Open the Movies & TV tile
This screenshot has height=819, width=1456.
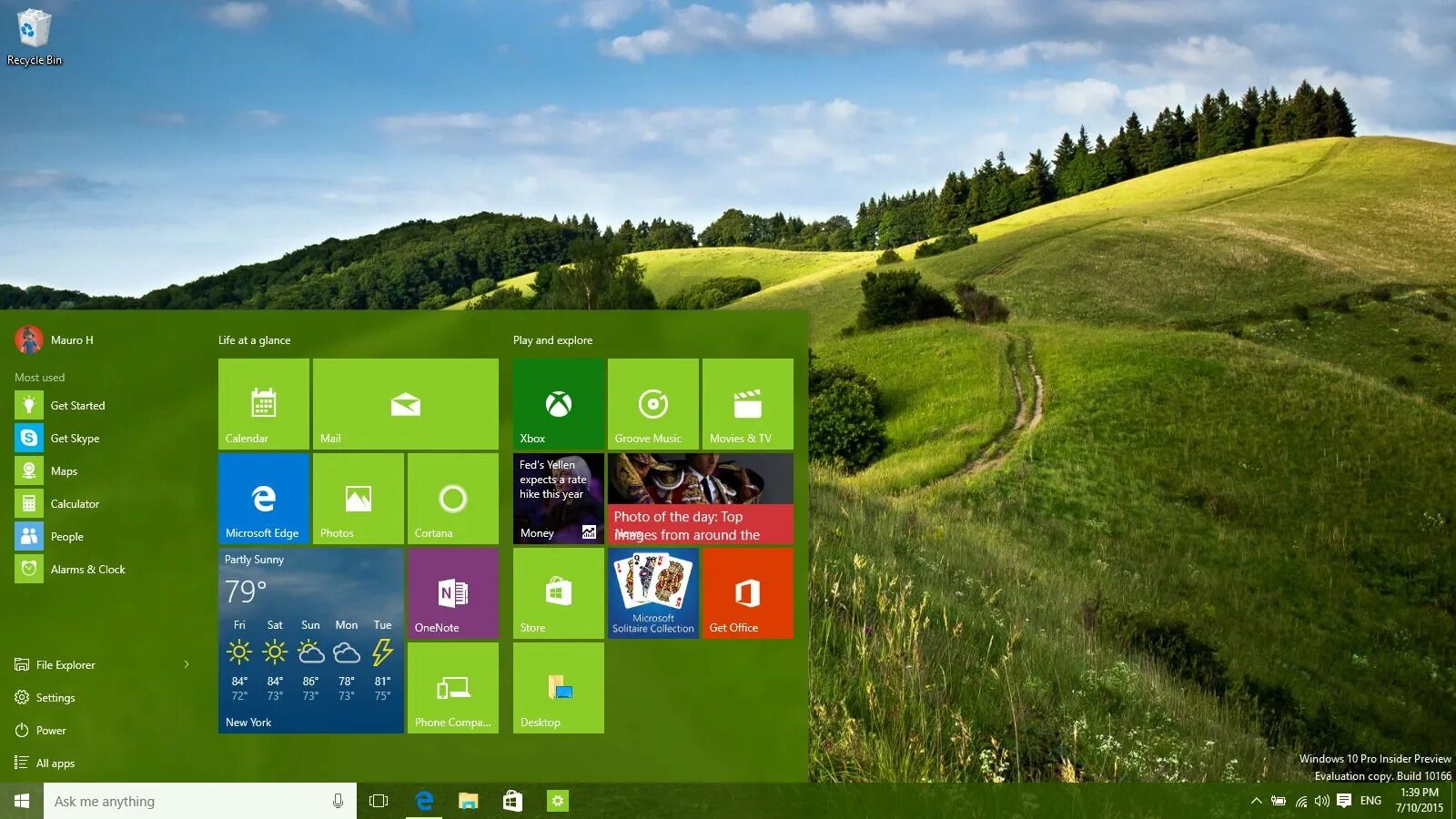pos(748,404)
